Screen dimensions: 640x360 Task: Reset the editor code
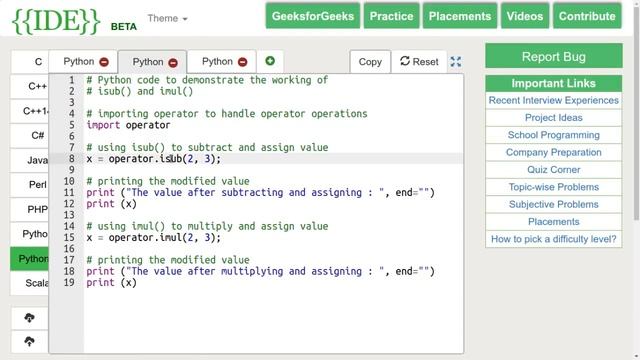click(x=419, y=62)
